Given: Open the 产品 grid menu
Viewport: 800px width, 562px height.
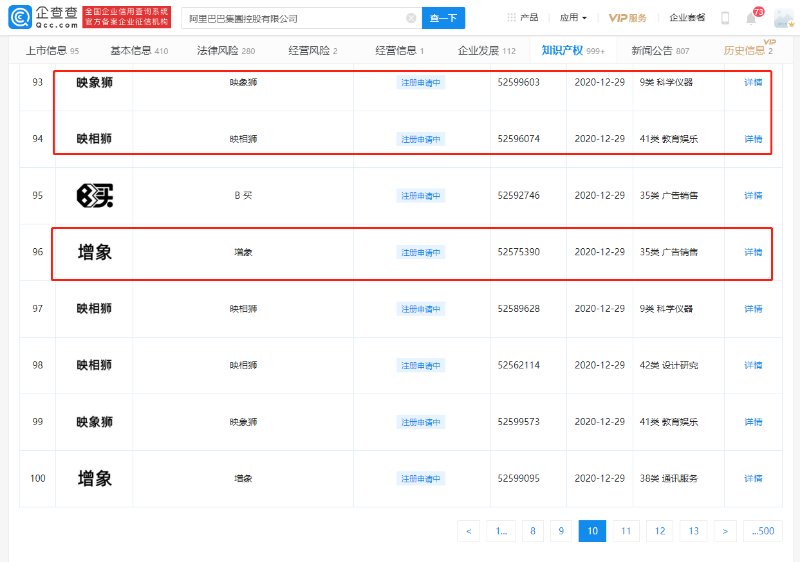Looking at the screenshot, I should (x=522, y=17).
